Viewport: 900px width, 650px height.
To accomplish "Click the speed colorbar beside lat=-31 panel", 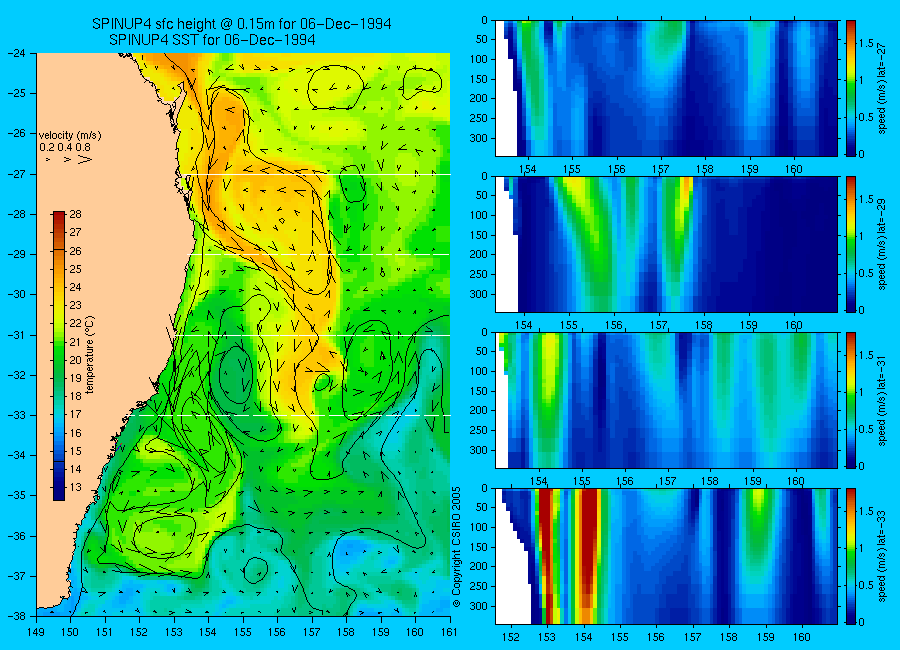I will pos(851,400).
